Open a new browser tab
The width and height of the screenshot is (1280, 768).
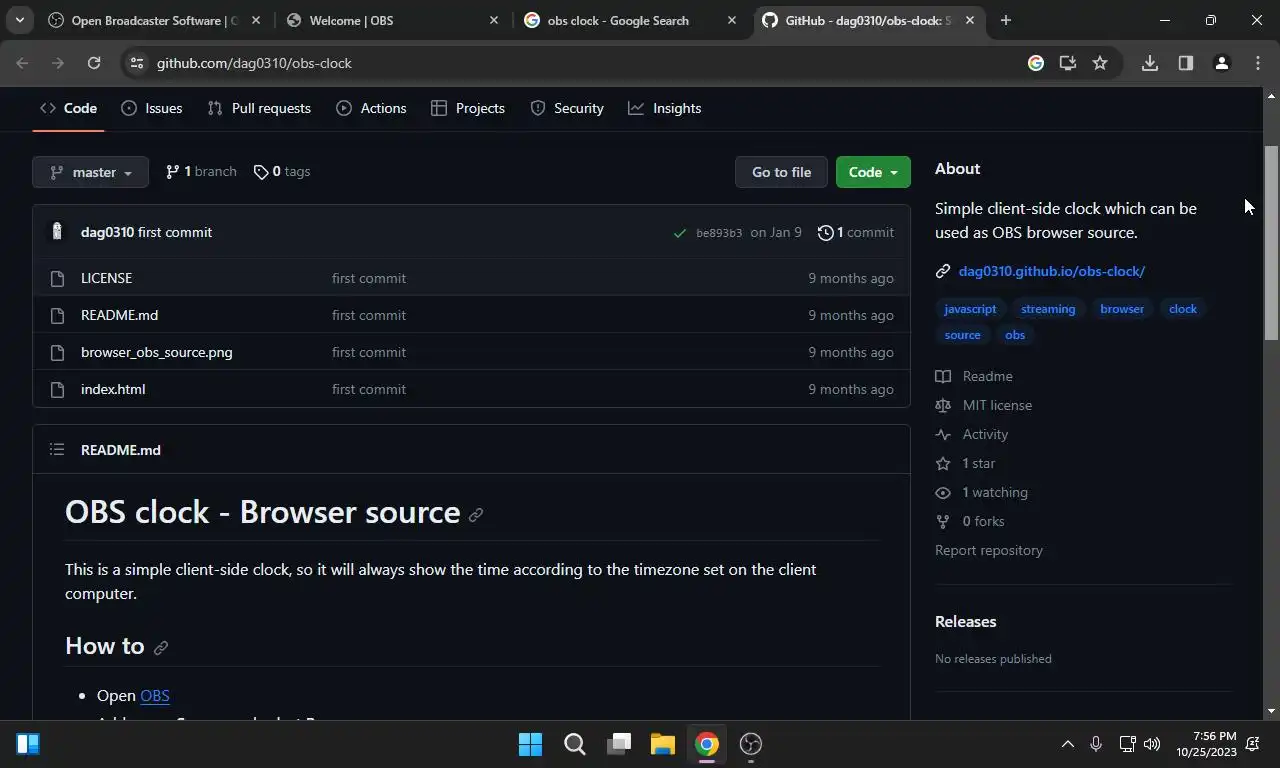coord(1006,20)
